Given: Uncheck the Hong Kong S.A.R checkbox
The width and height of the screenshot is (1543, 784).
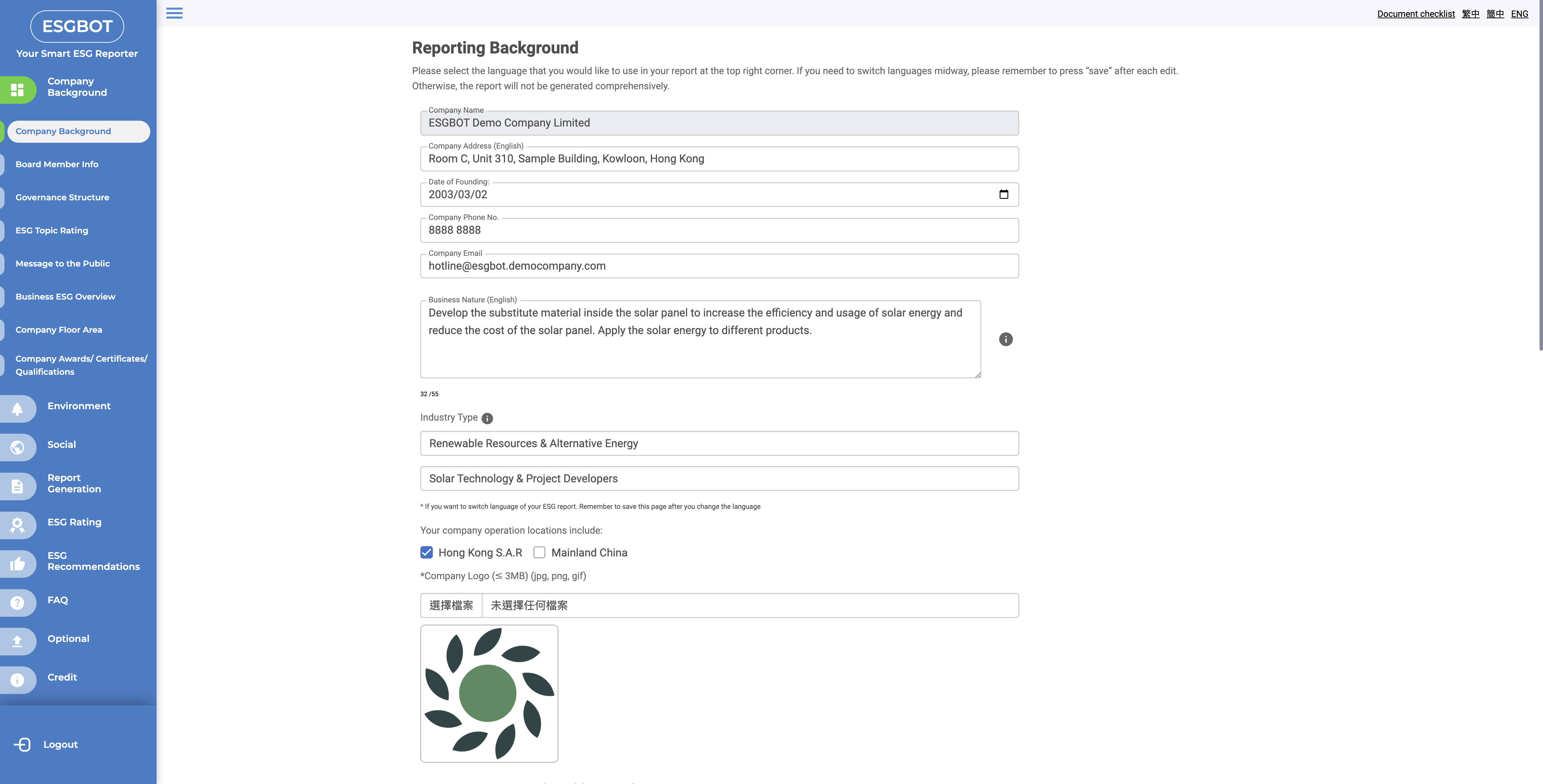Looking at the screenshot, I should coord(427,552).
